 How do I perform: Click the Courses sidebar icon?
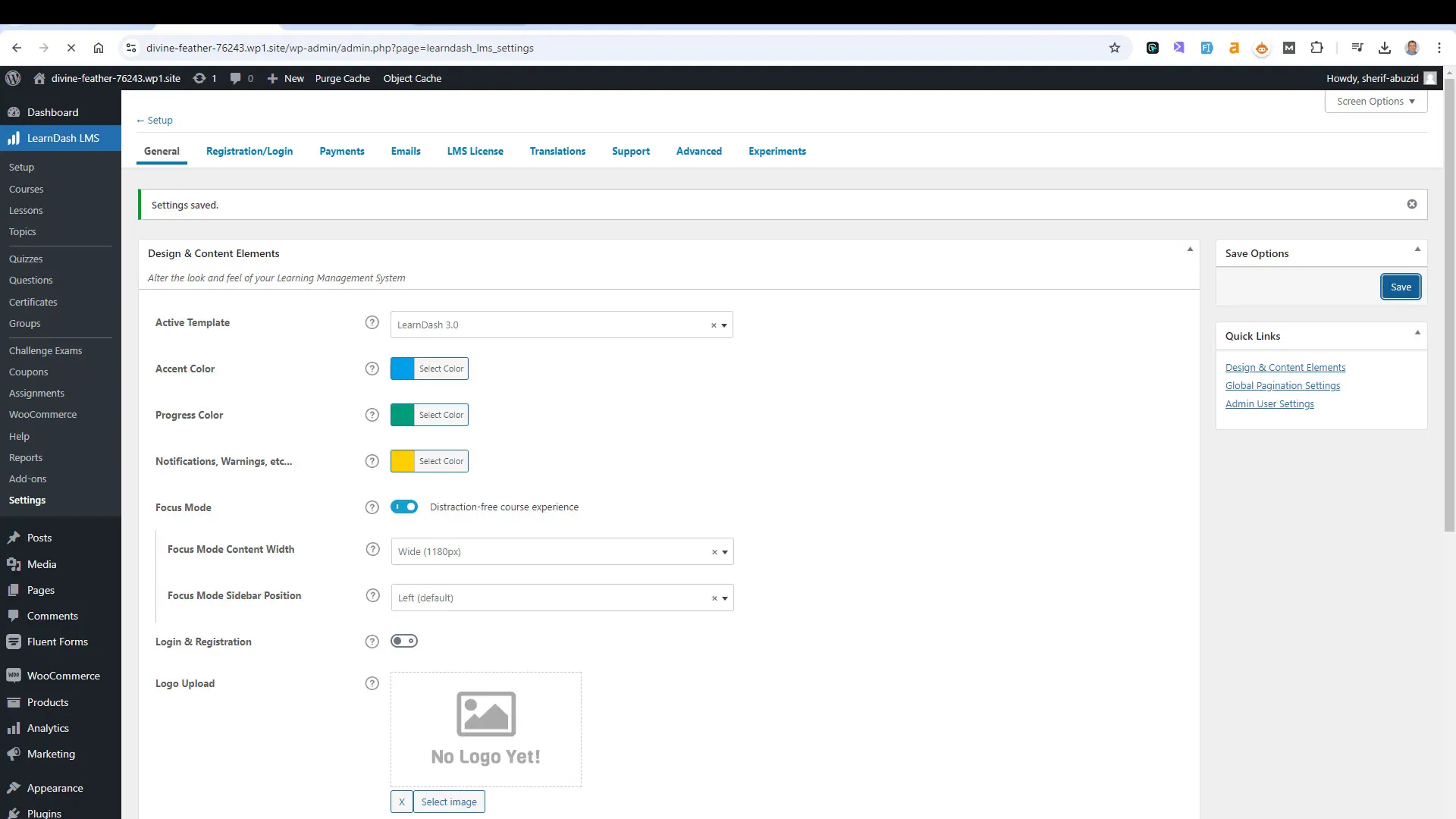tap(26, 189)
